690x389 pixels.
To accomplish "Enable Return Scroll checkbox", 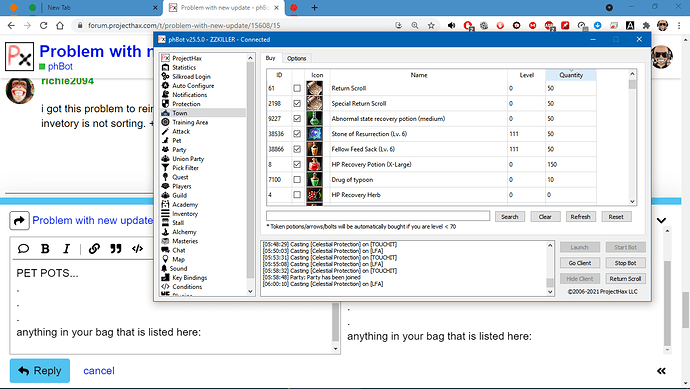I will (x=297, y=88).
